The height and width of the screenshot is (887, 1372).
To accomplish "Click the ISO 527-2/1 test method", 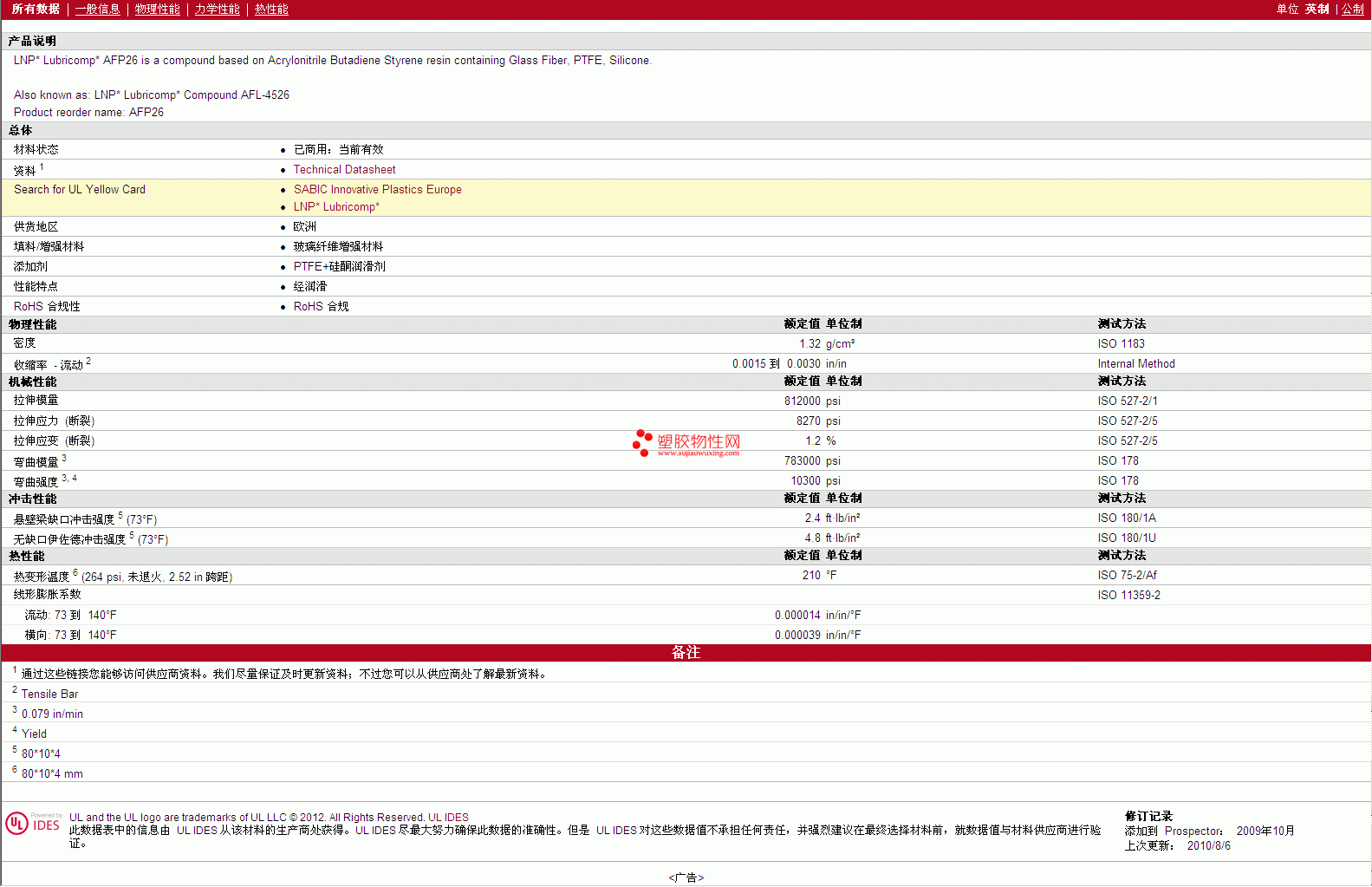I will click(1127, 401).
